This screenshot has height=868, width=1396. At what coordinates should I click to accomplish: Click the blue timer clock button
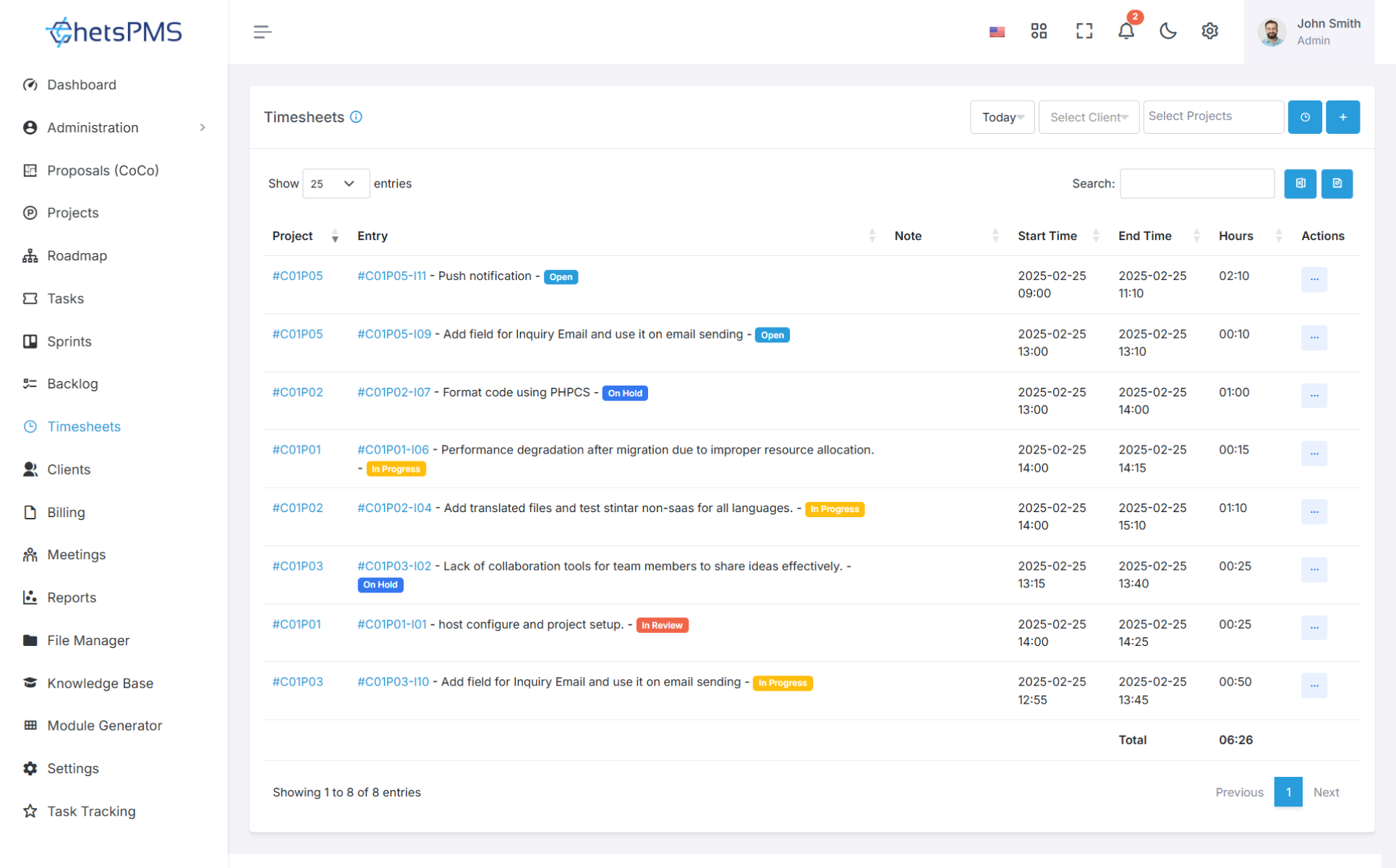coord(1305,117)
